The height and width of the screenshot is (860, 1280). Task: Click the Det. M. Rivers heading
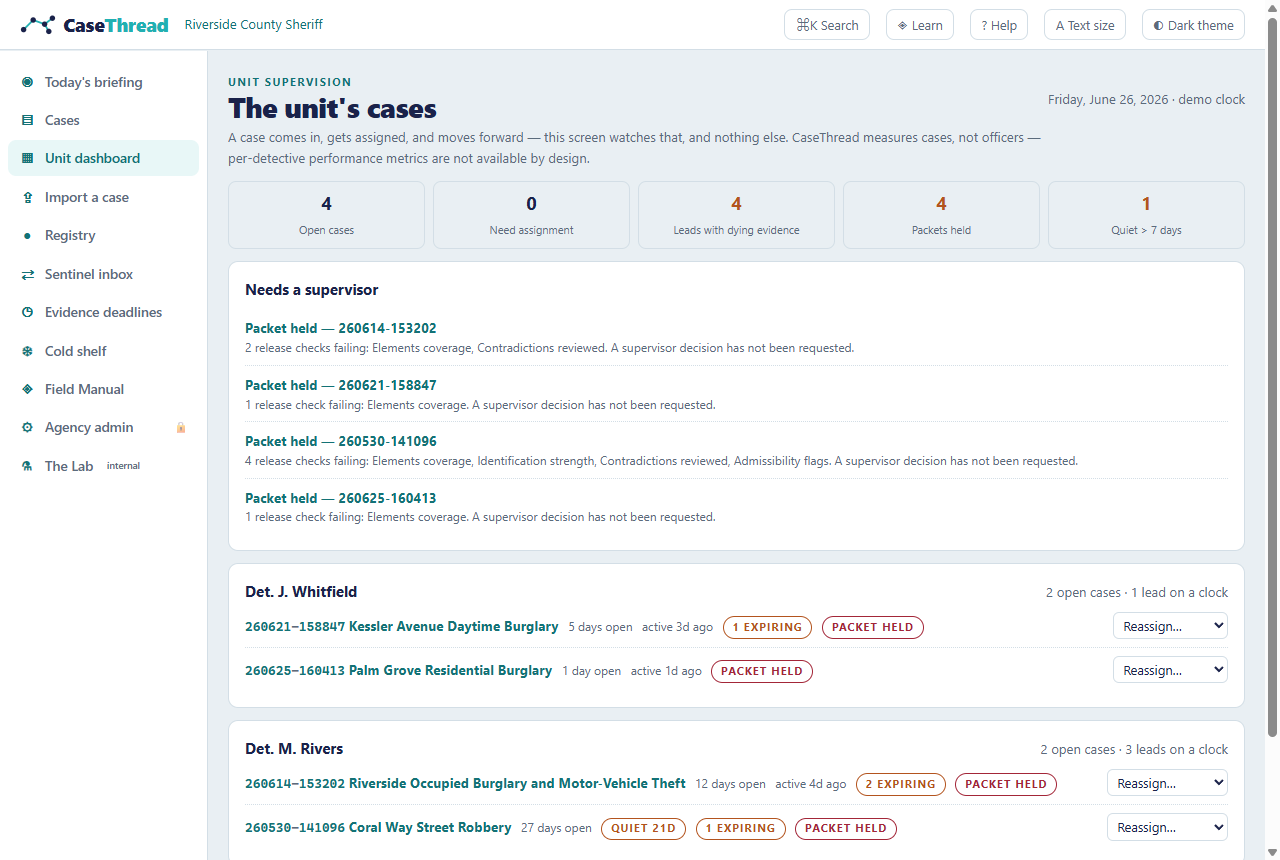tap(294, 749)
